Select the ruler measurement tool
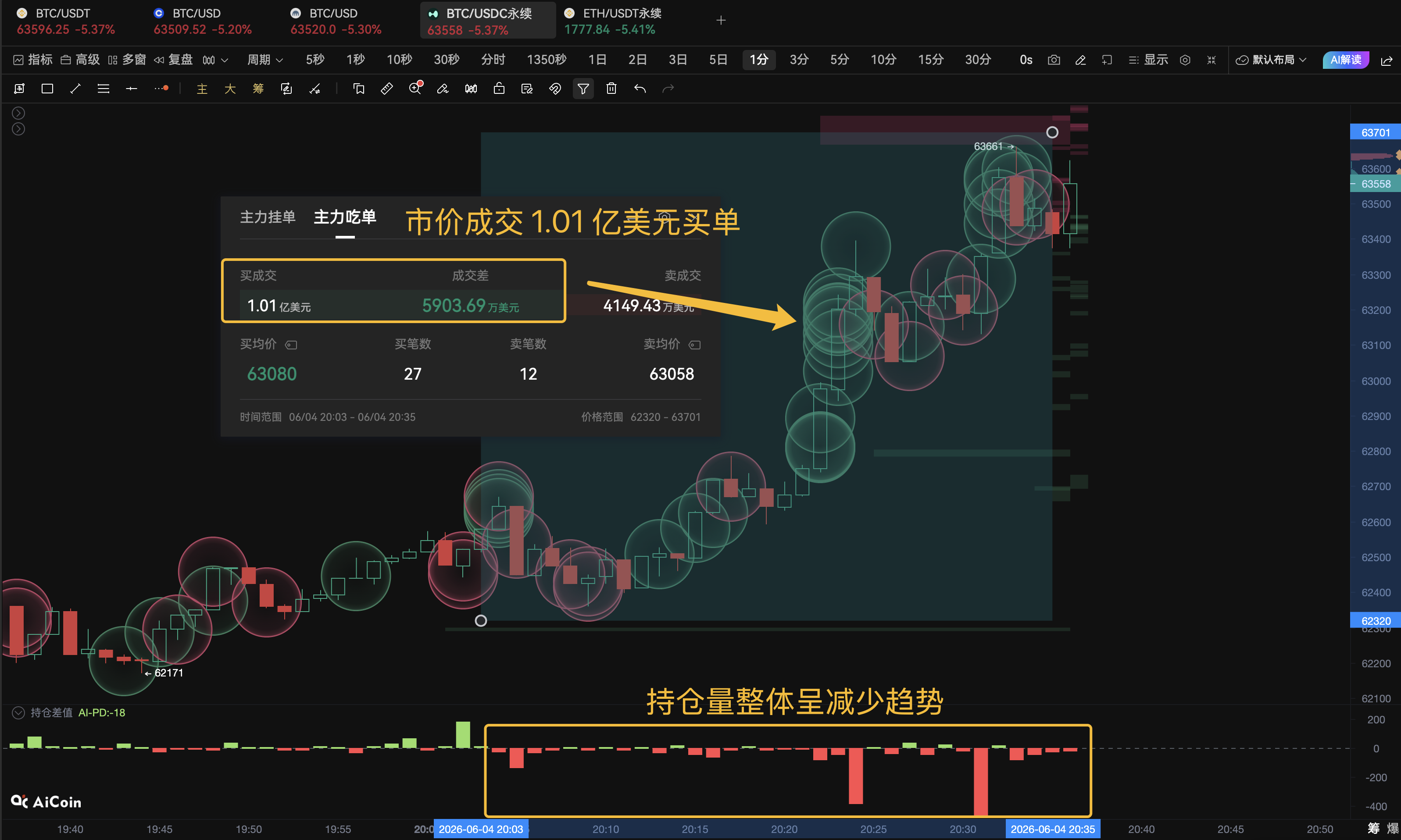 [387, 89]
